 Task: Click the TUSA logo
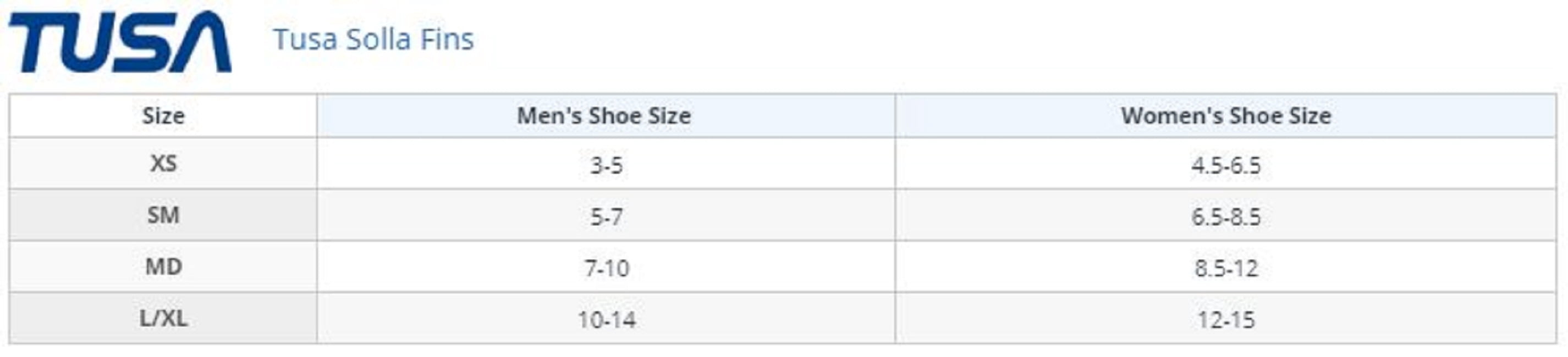tap(120, 41)
